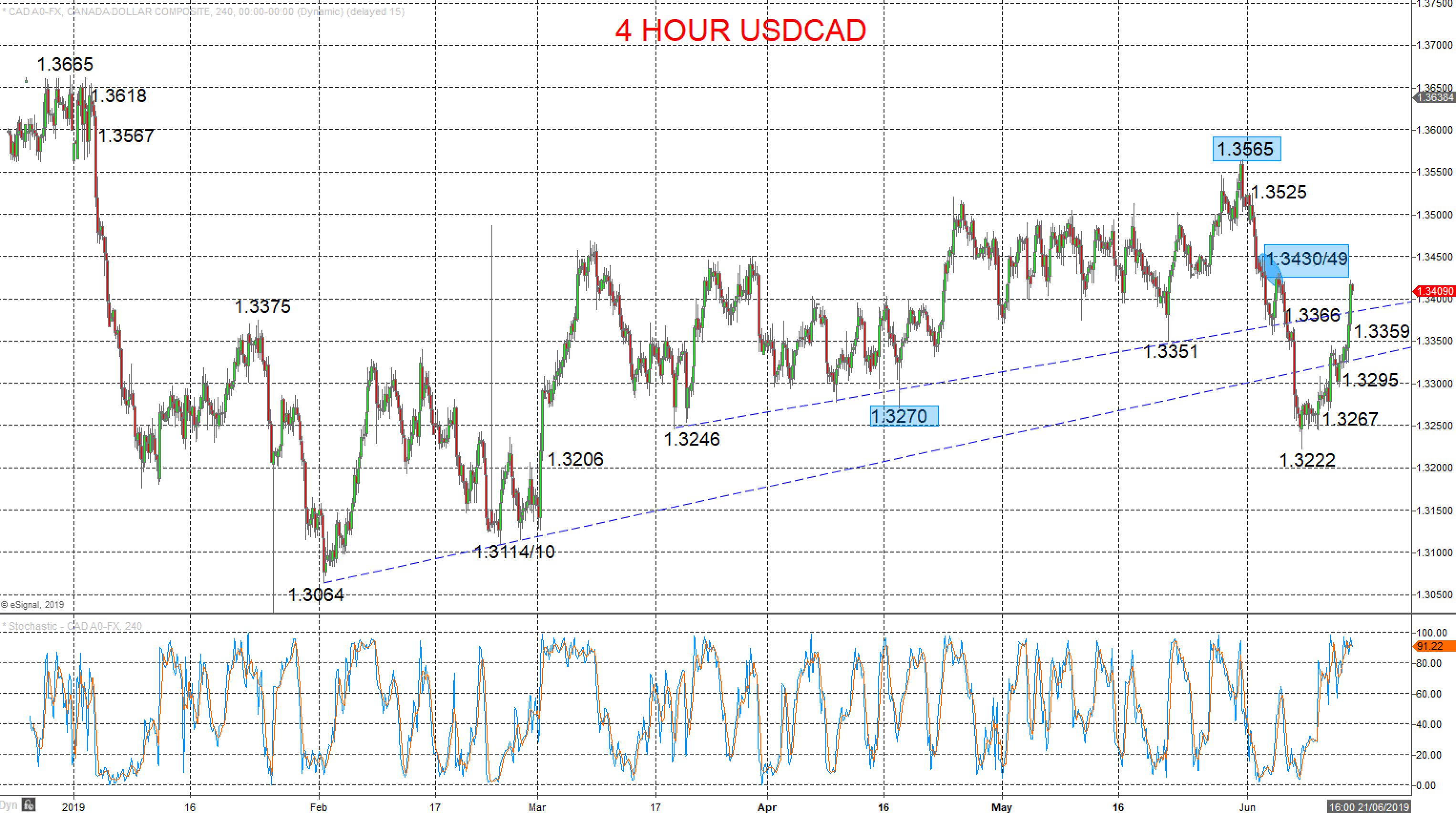This screenshot has width=1456, height=813.
Task: Select the 1.3567 price annotation
Action: click(x=126, y=135)
